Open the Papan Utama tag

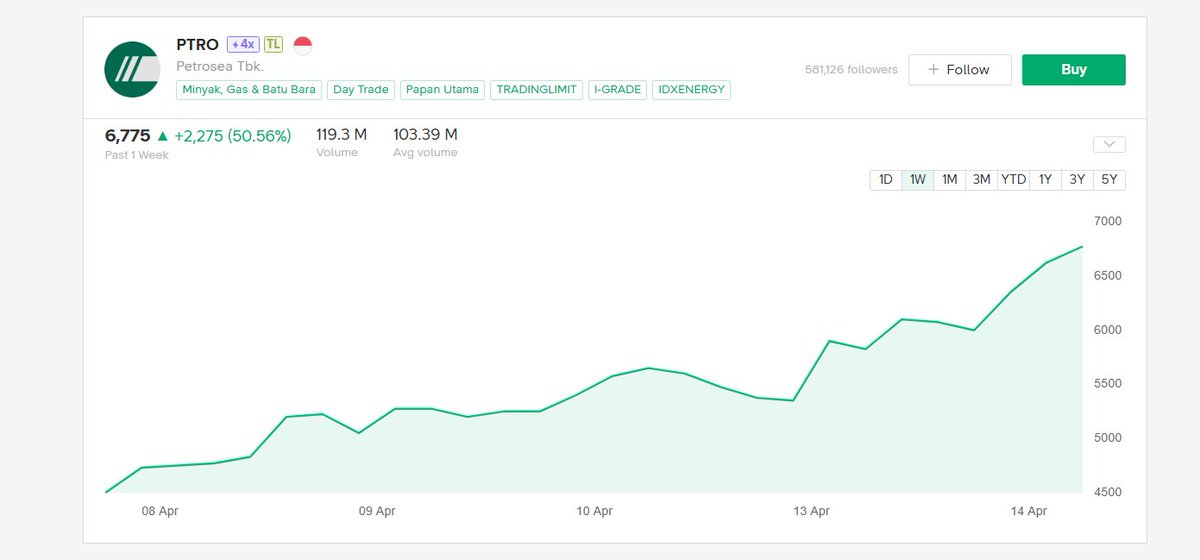click(441, 90)
